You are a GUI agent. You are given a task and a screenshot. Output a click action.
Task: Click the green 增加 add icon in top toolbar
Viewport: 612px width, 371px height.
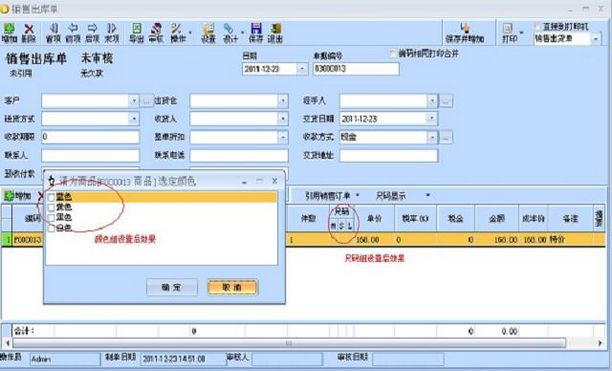click(9, 33)
